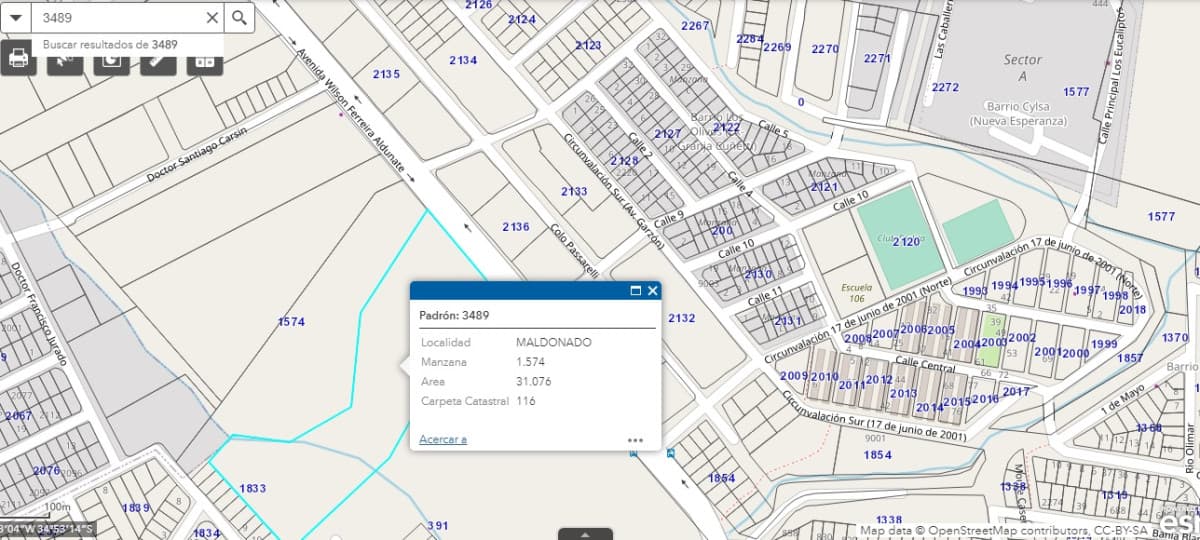Click block label 1370
Image resolution: width=1200 pixels, height=540 pixels.
coord(1175,338)
